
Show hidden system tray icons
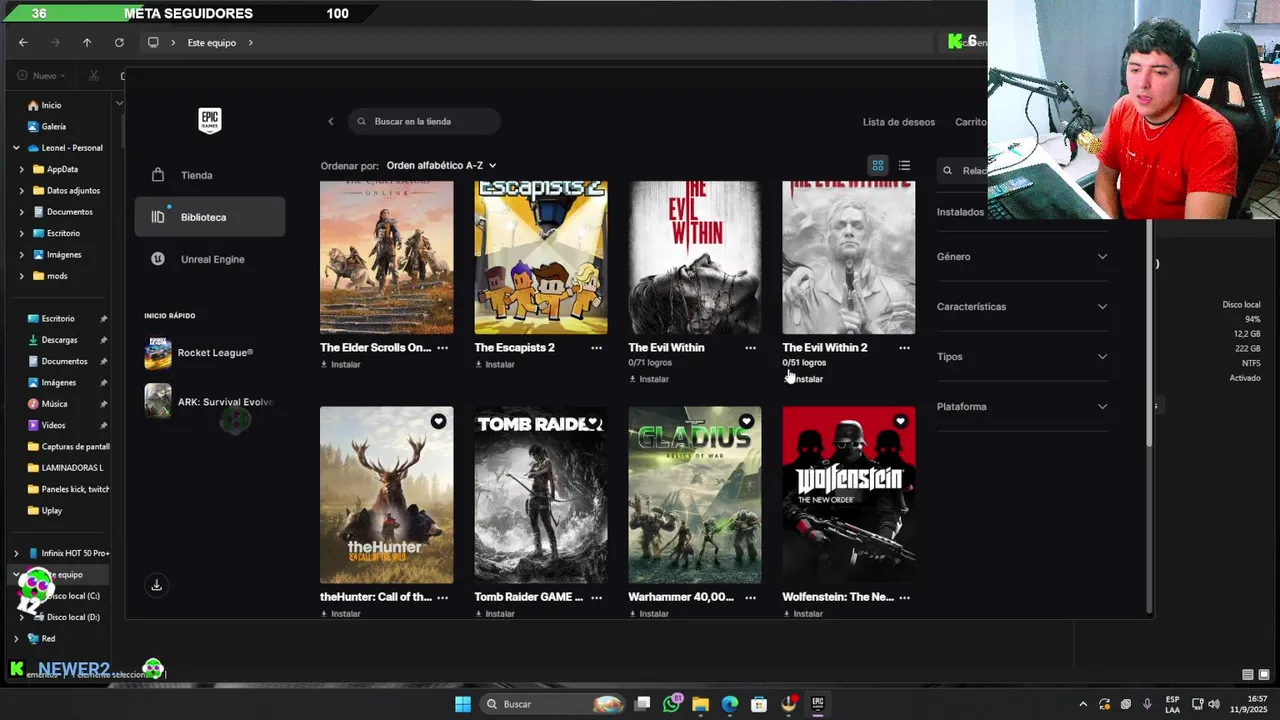click(x=1083, y=704)
